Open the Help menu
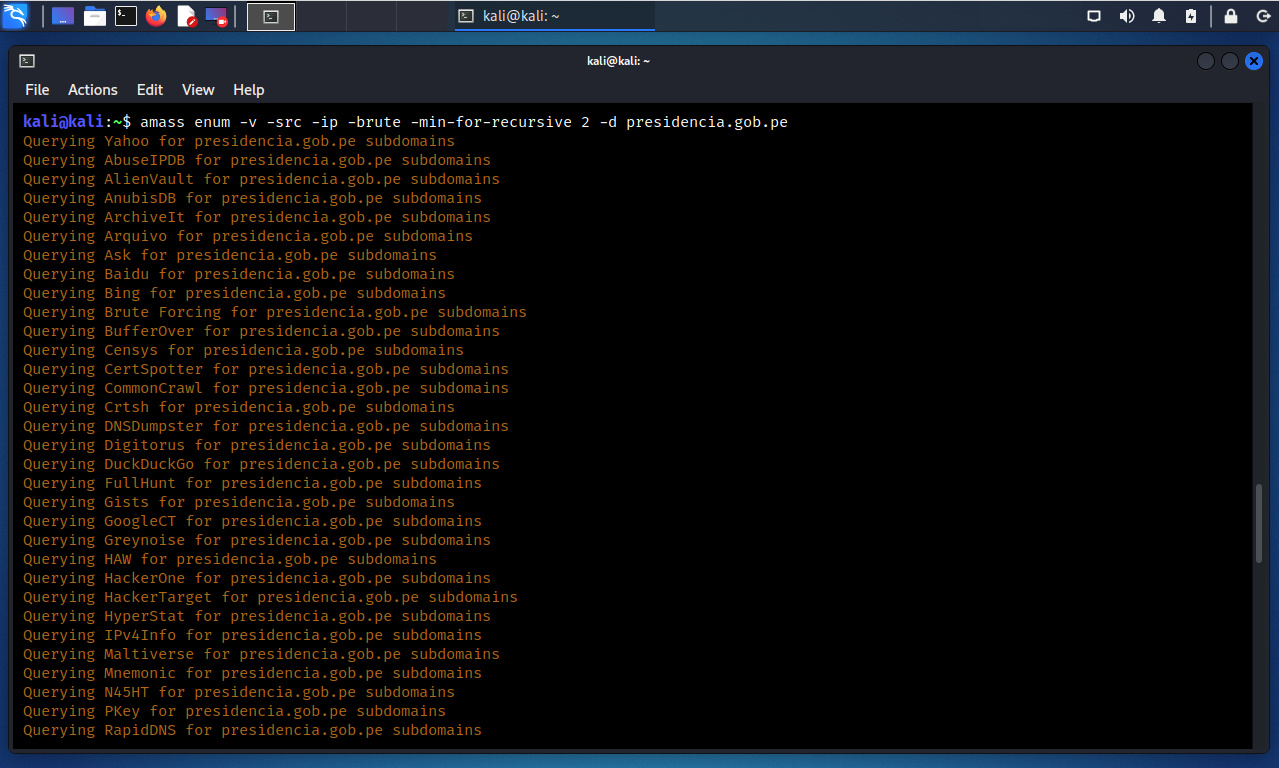Screen dimensions: 1279x768 tap(249, 90)
